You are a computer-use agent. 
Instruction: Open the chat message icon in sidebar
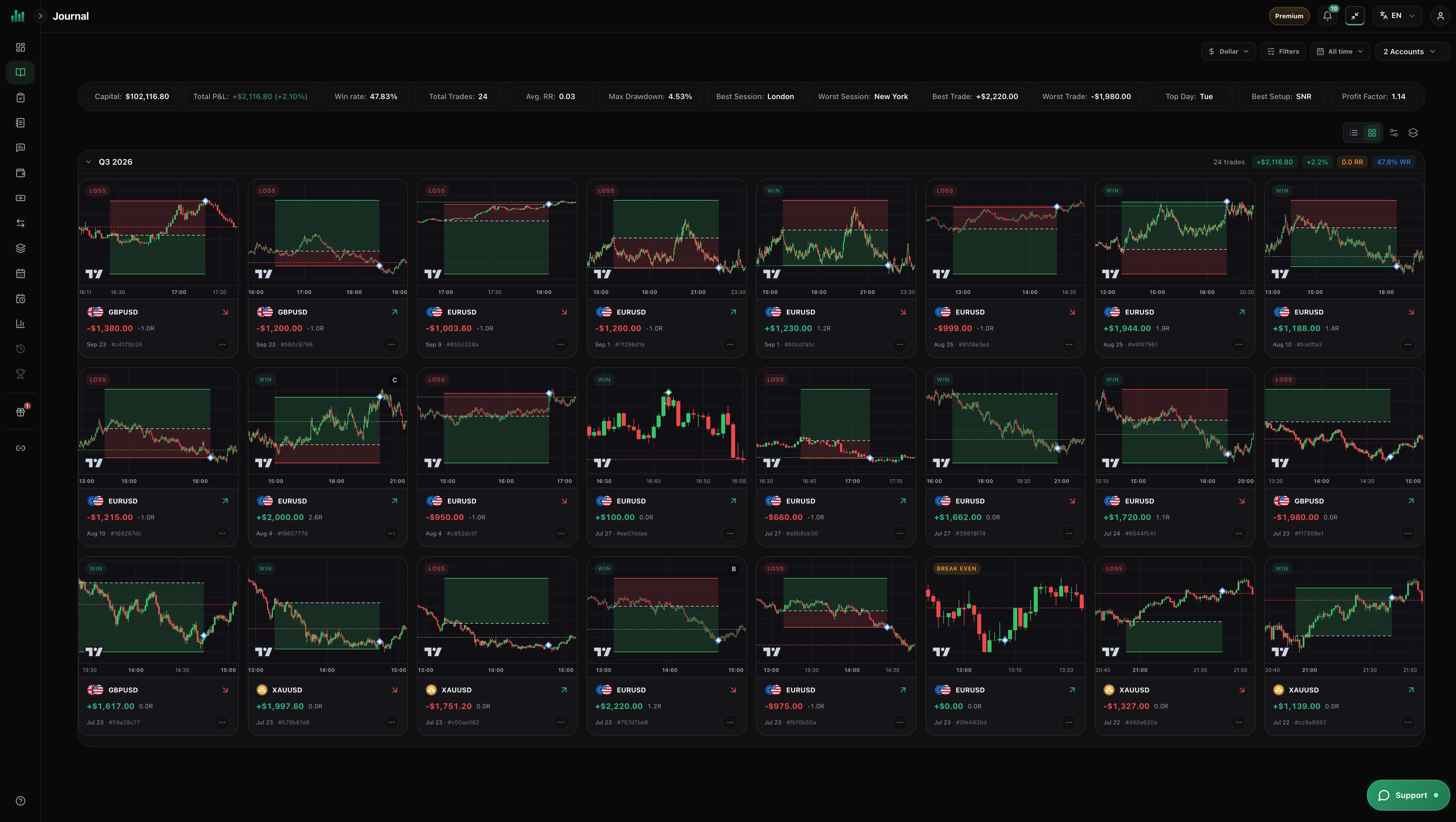[20, 148]
